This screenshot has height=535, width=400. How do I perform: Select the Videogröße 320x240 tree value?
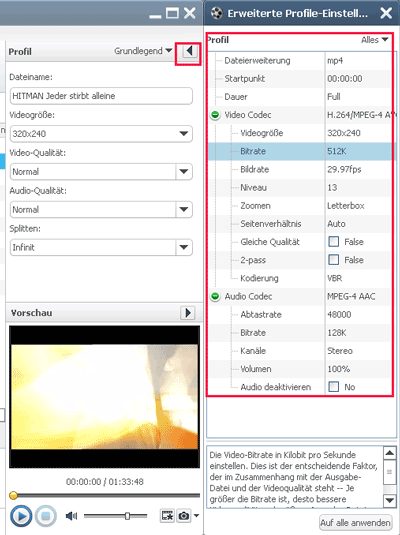click(344, 133)
